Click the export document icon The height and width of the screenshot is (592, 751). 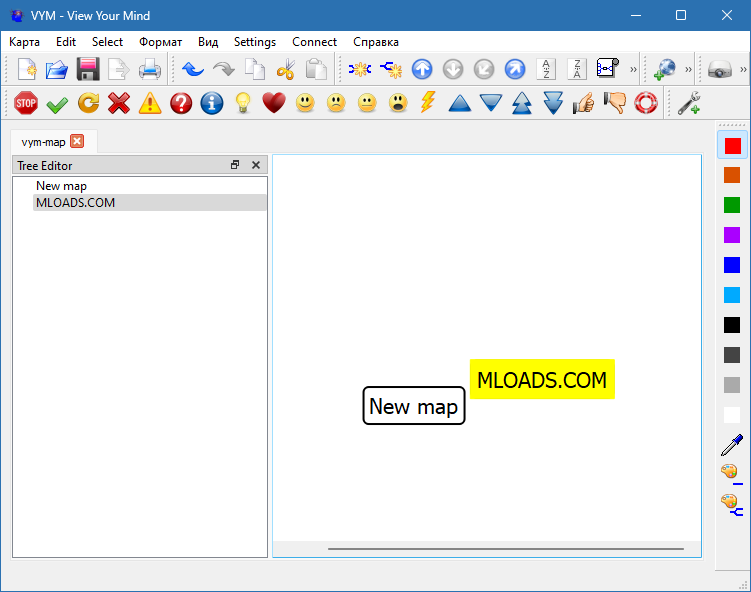coord(119,69)
